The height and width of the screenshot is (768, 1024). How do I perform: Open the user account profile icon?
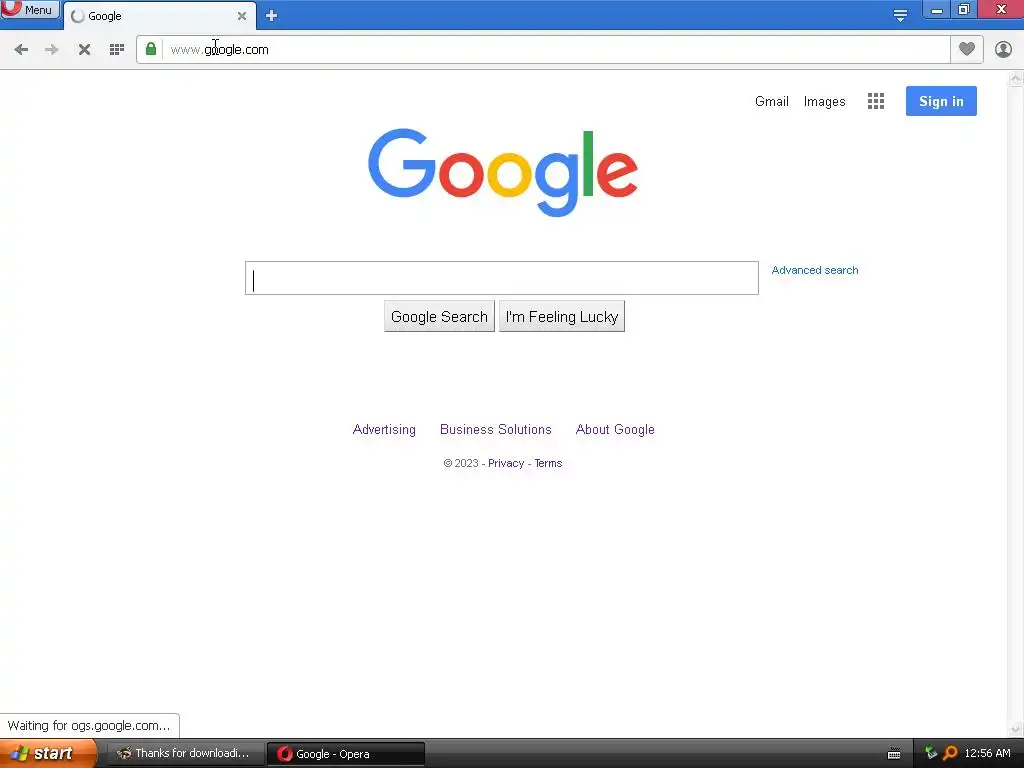pos(1003,49)
